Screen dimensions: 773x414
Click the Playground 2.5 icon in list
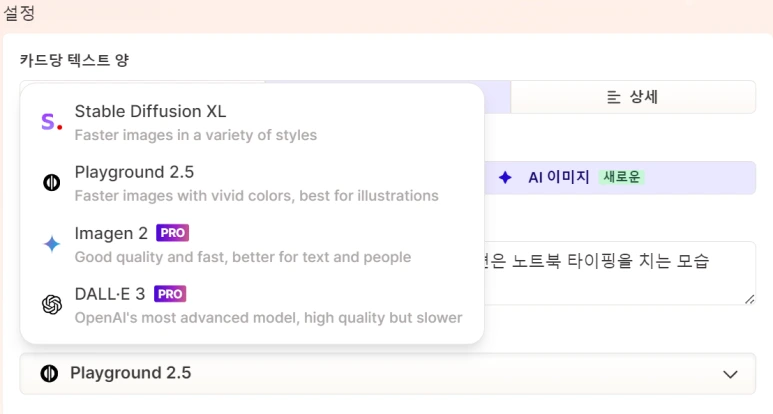point(51,183)
